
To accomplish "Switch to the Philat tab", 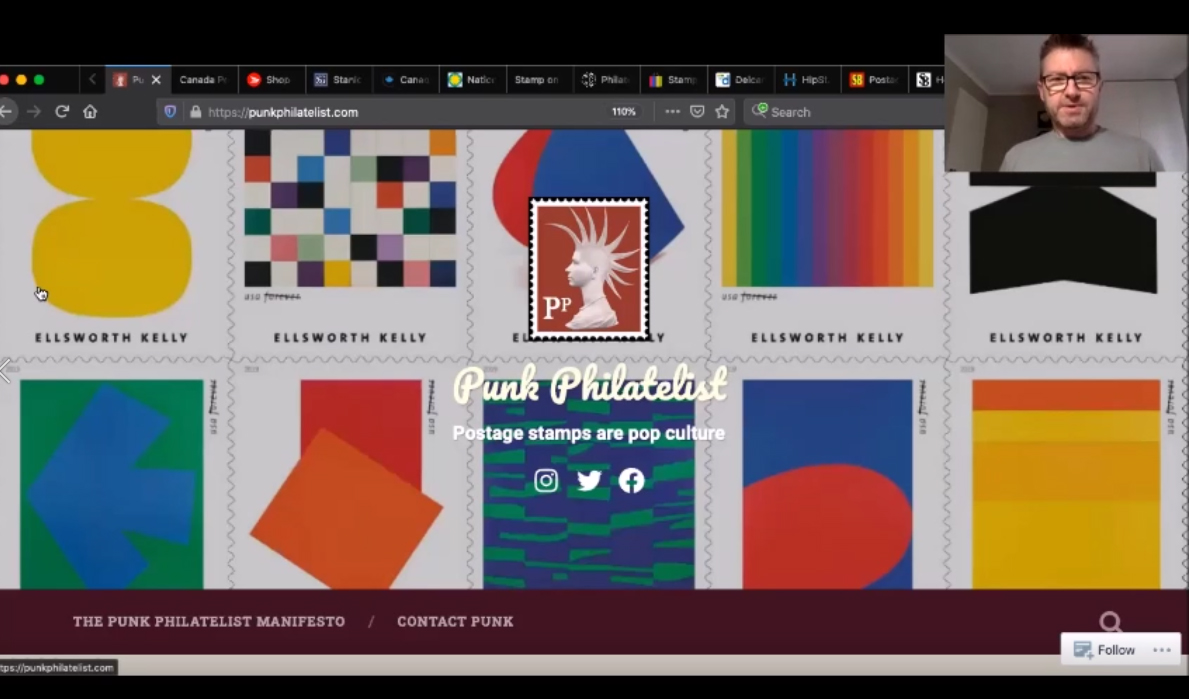I will pyautogui.click(x=605, y=80).
